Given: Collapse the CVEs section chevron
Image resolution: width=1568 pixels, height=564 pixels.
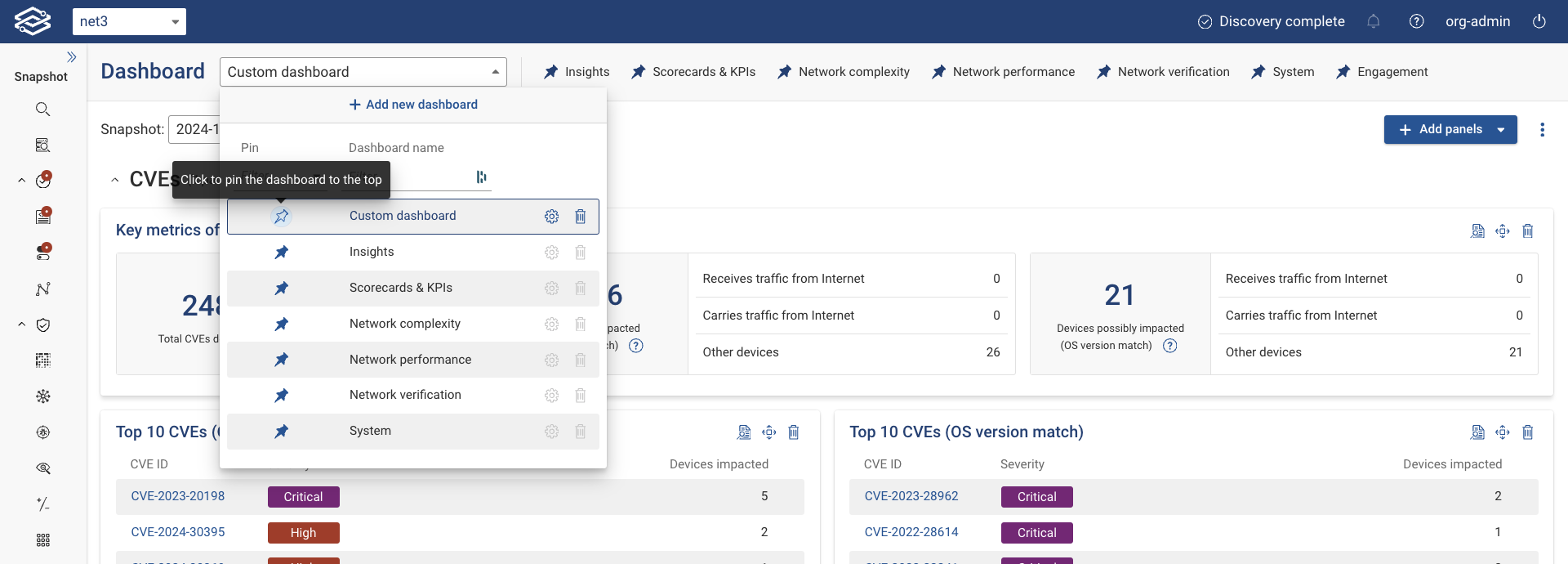Looking at the screenshot, I should coord(115,180).
